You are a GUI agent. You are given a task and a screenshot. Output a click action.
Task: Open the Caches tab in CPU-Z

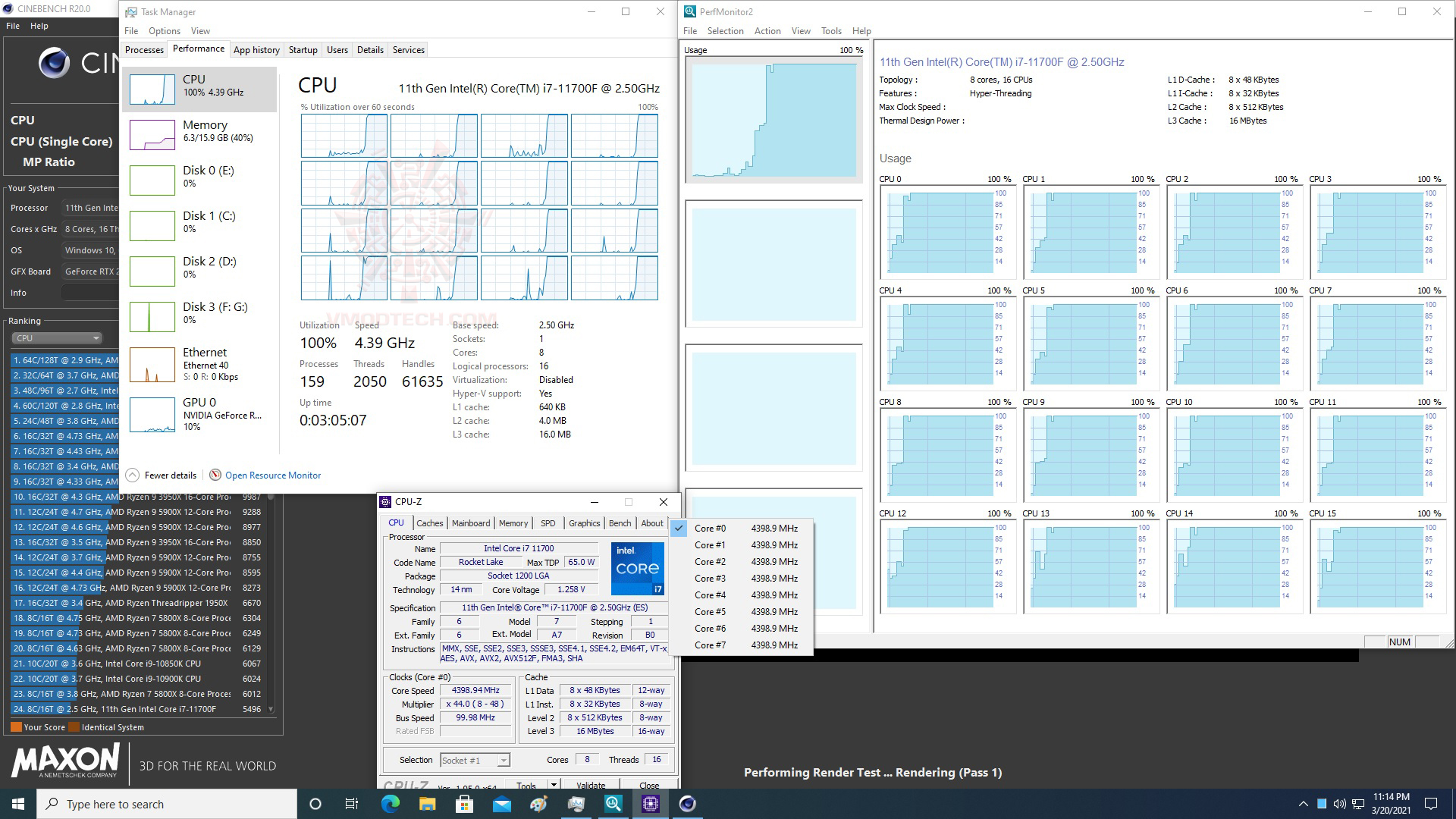coord(429,523)
